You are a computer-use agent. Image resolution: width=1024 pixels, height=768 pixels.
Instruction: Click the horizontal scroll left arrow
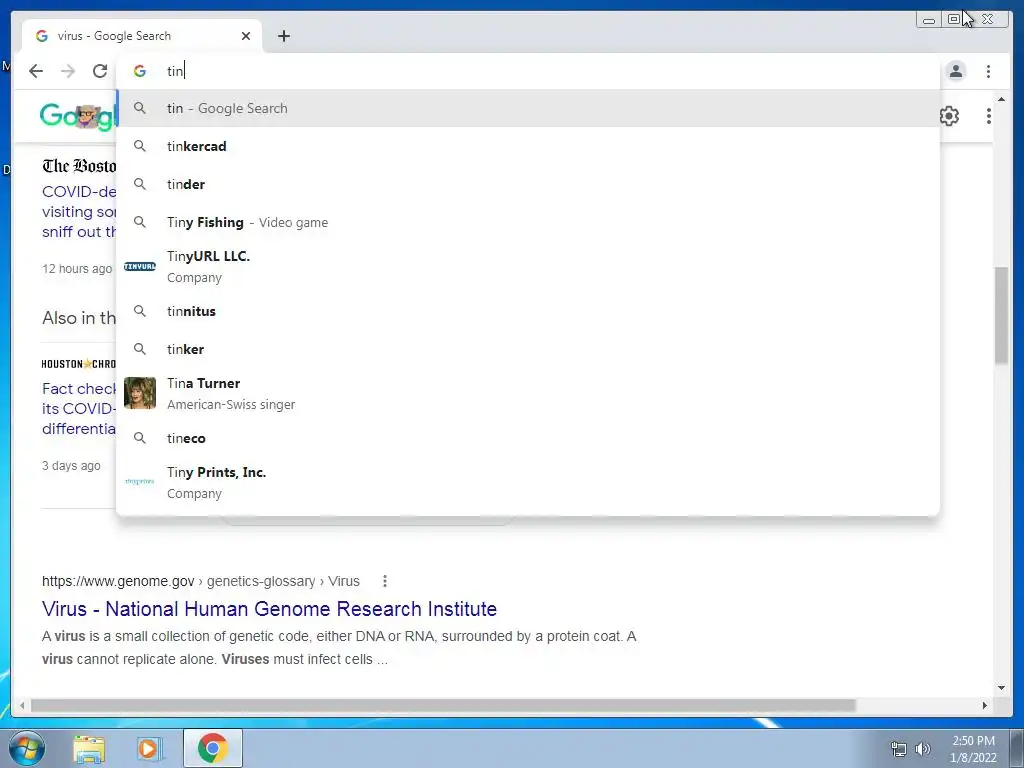click(22, 705)
